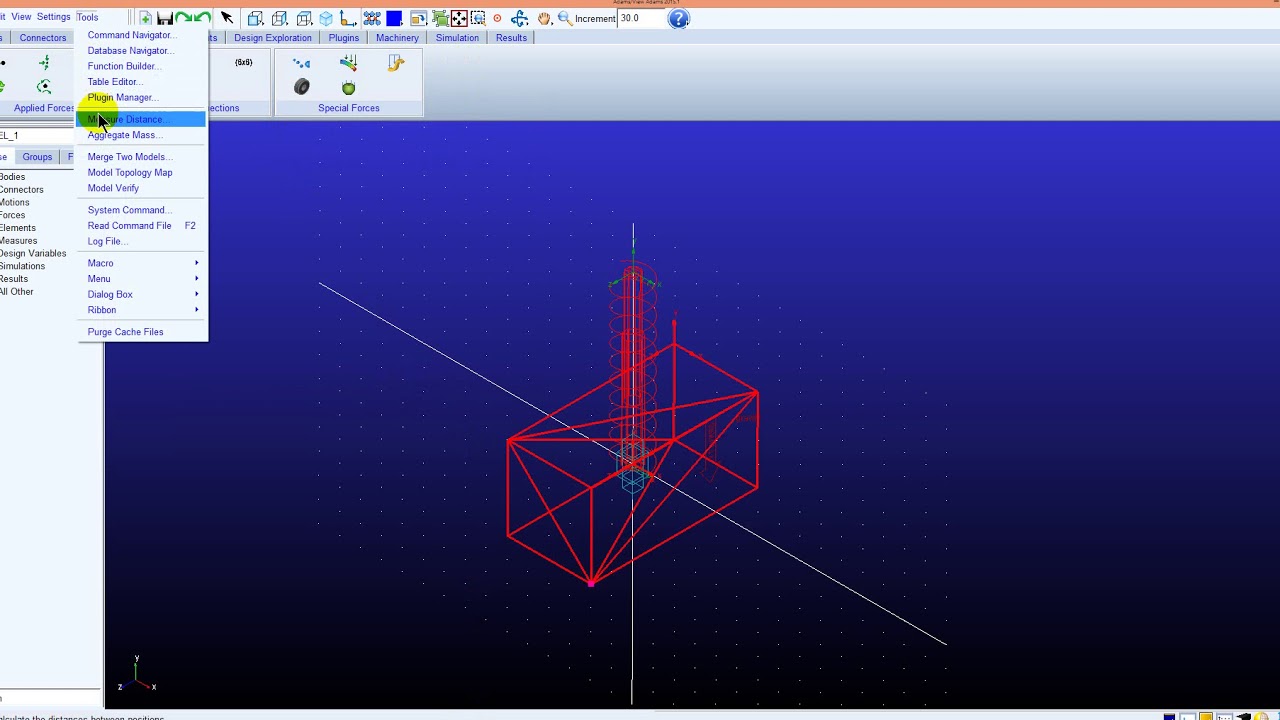Screen dimensions: 1280x720
Task: Open the Simulation ribbon tab
Action: 457,38
